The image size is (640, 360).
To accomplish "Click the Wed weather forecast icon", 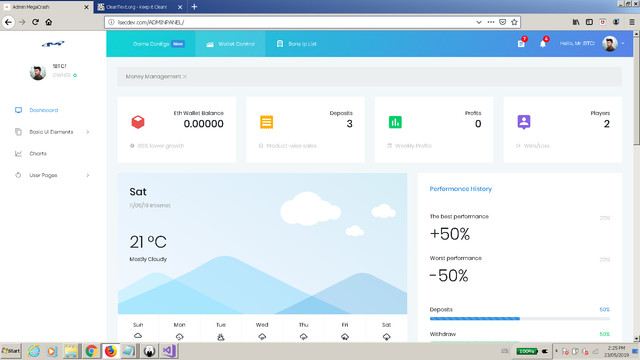I will 262,336.
